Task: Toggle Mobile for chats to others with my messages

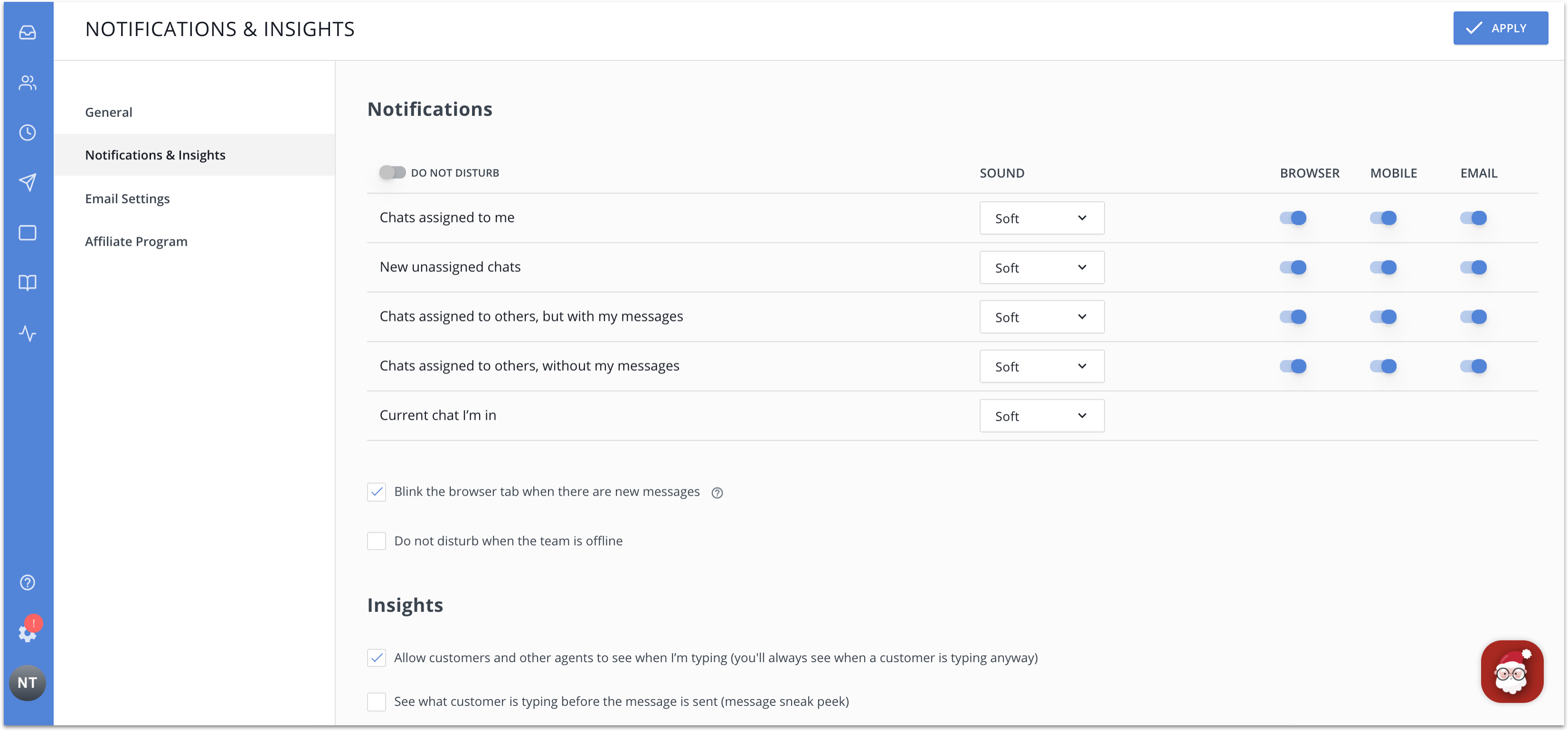Action: [1383, 317]
